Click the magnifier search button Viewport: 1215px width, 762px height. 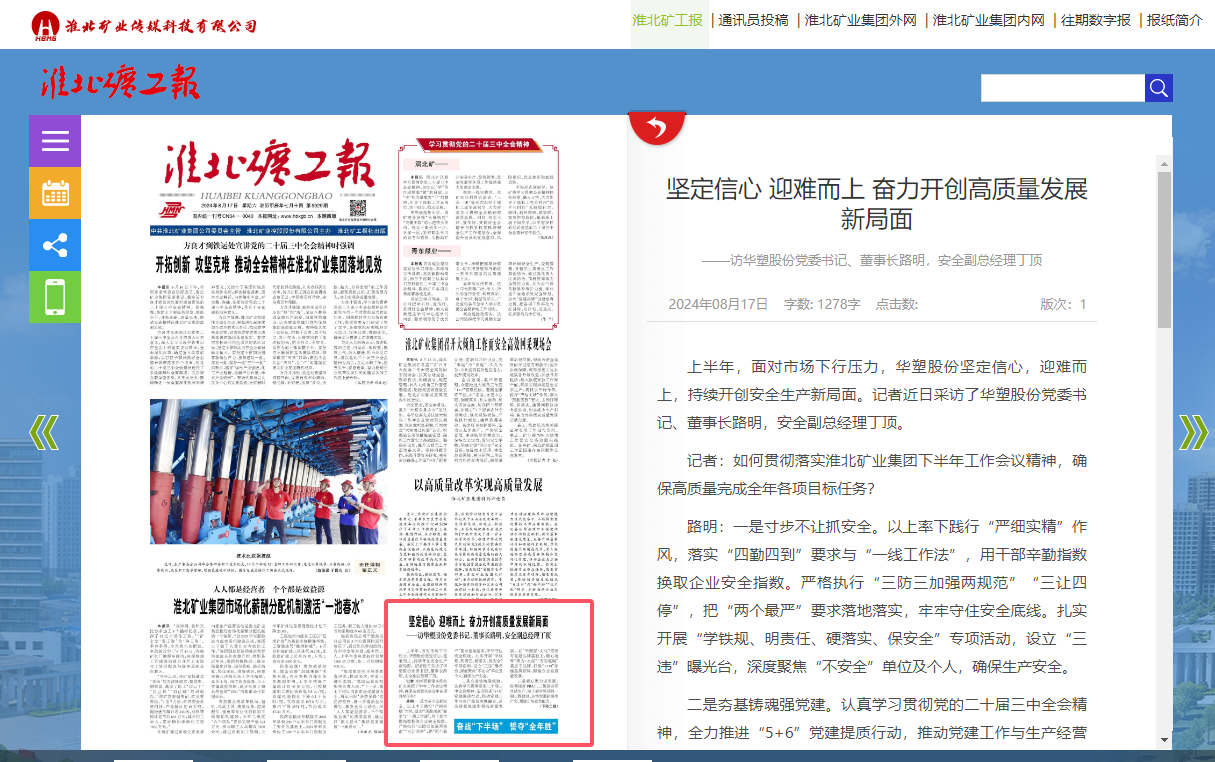(1158, 88)
